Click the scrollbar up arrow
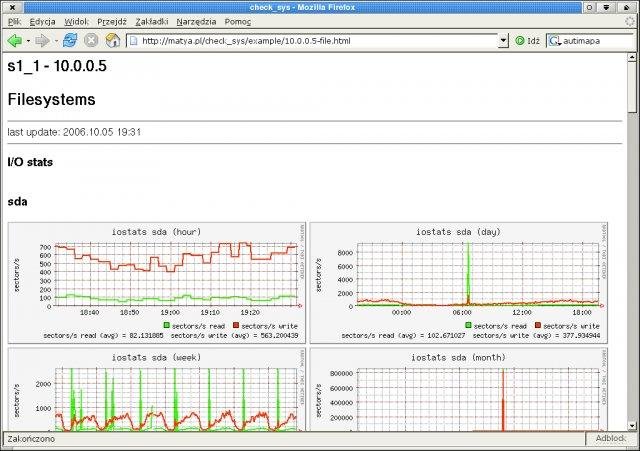Screen dimensions: 640x451 [x=632, y=57]
